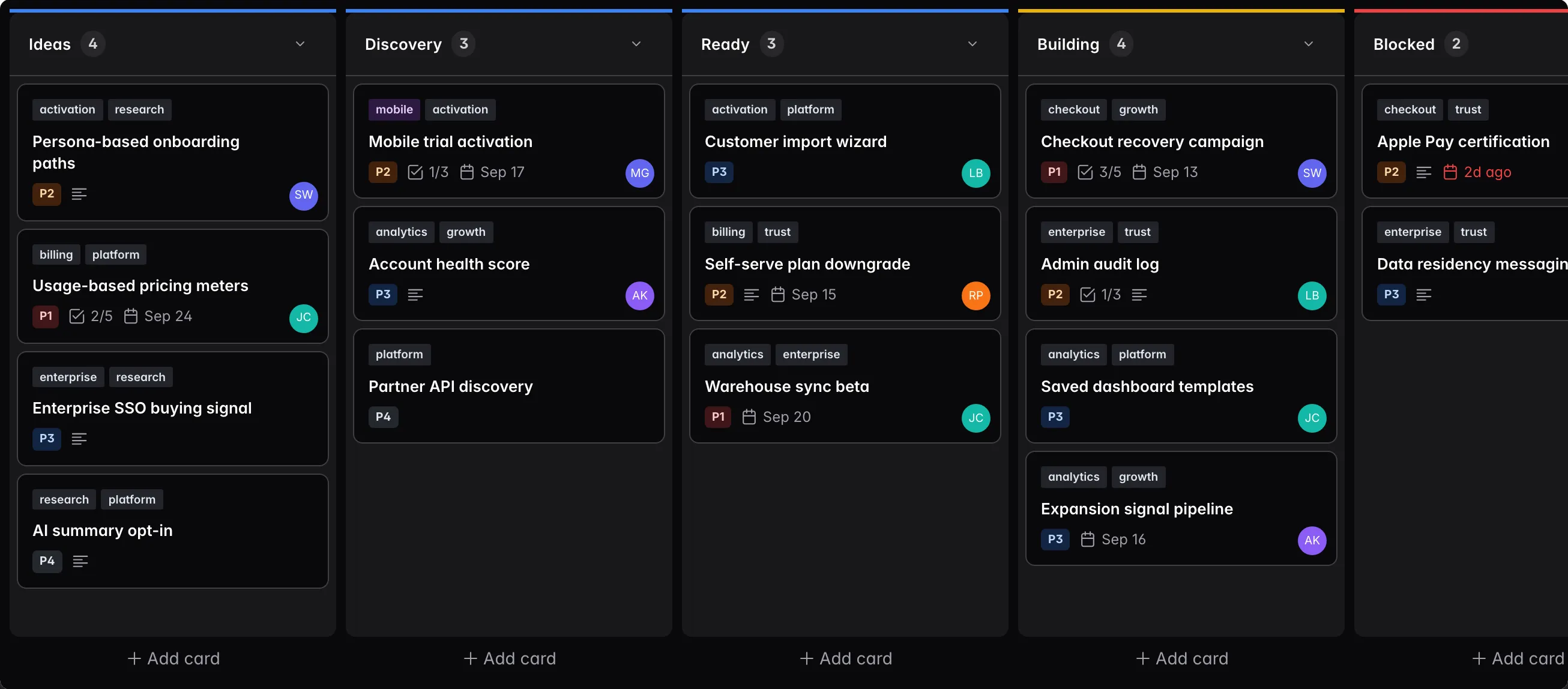The height and width of the screenshot is (689, 1568).
Task: Select the billing tag on Self-serve plan downgrade
Action: click(x=728, y=232)
